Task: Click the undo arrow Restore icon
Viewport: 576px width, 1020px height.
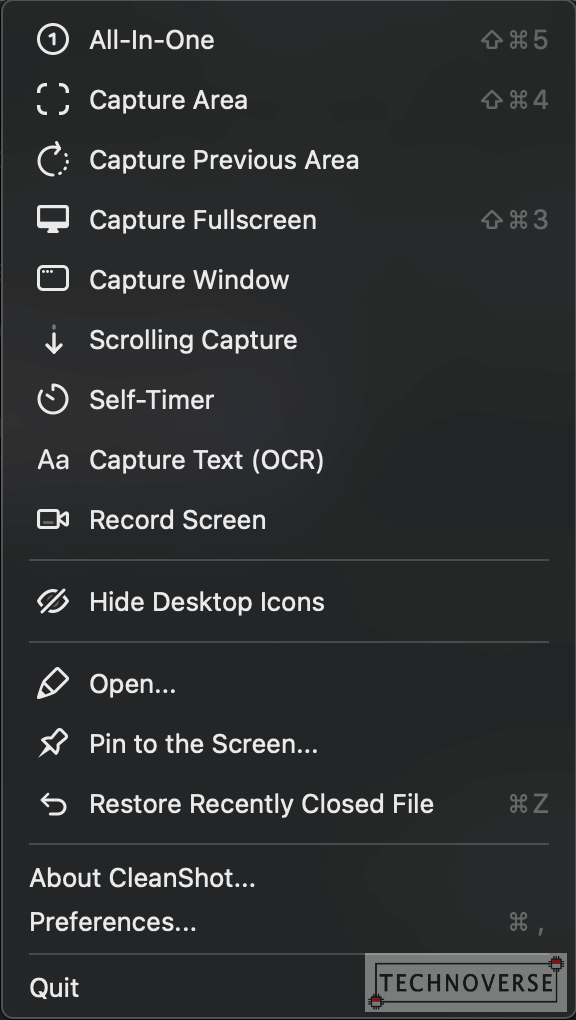Action: (53, 805)
